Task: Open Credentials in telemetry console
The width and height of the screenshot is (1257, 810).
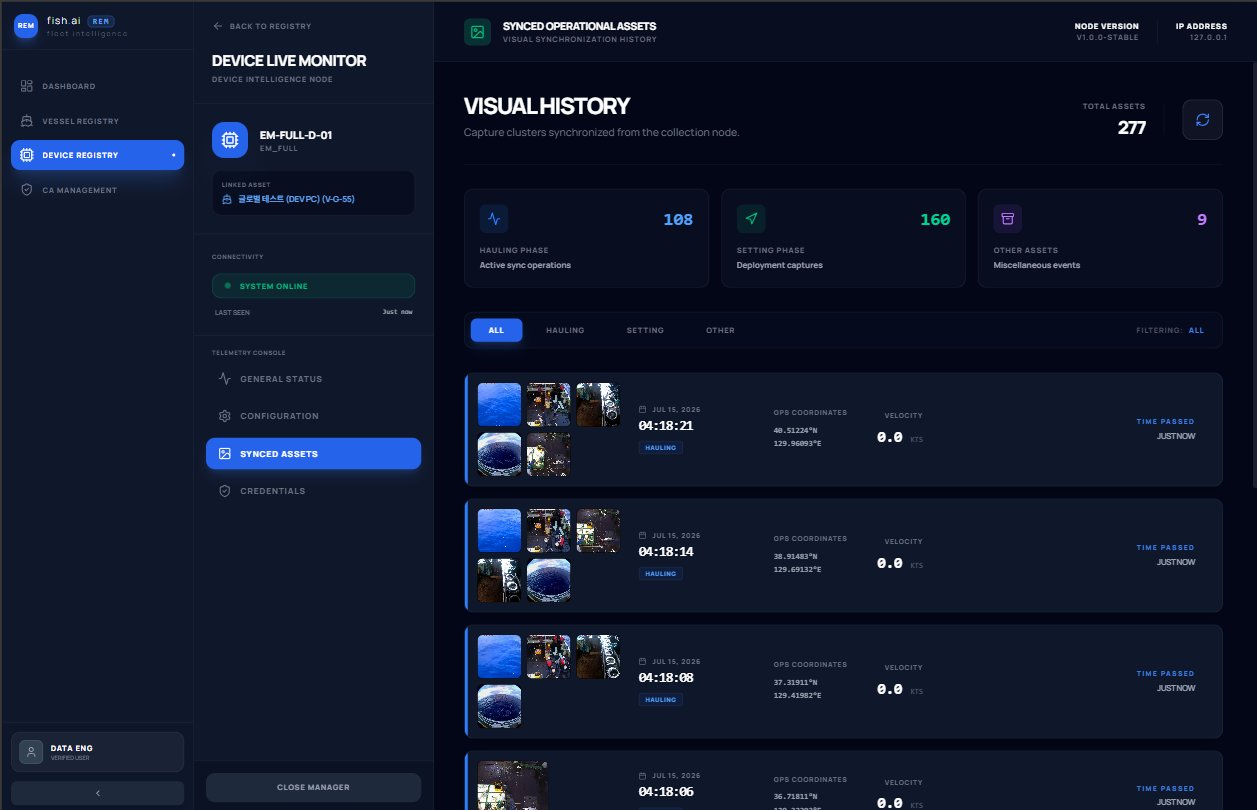Action: (313, 491)
